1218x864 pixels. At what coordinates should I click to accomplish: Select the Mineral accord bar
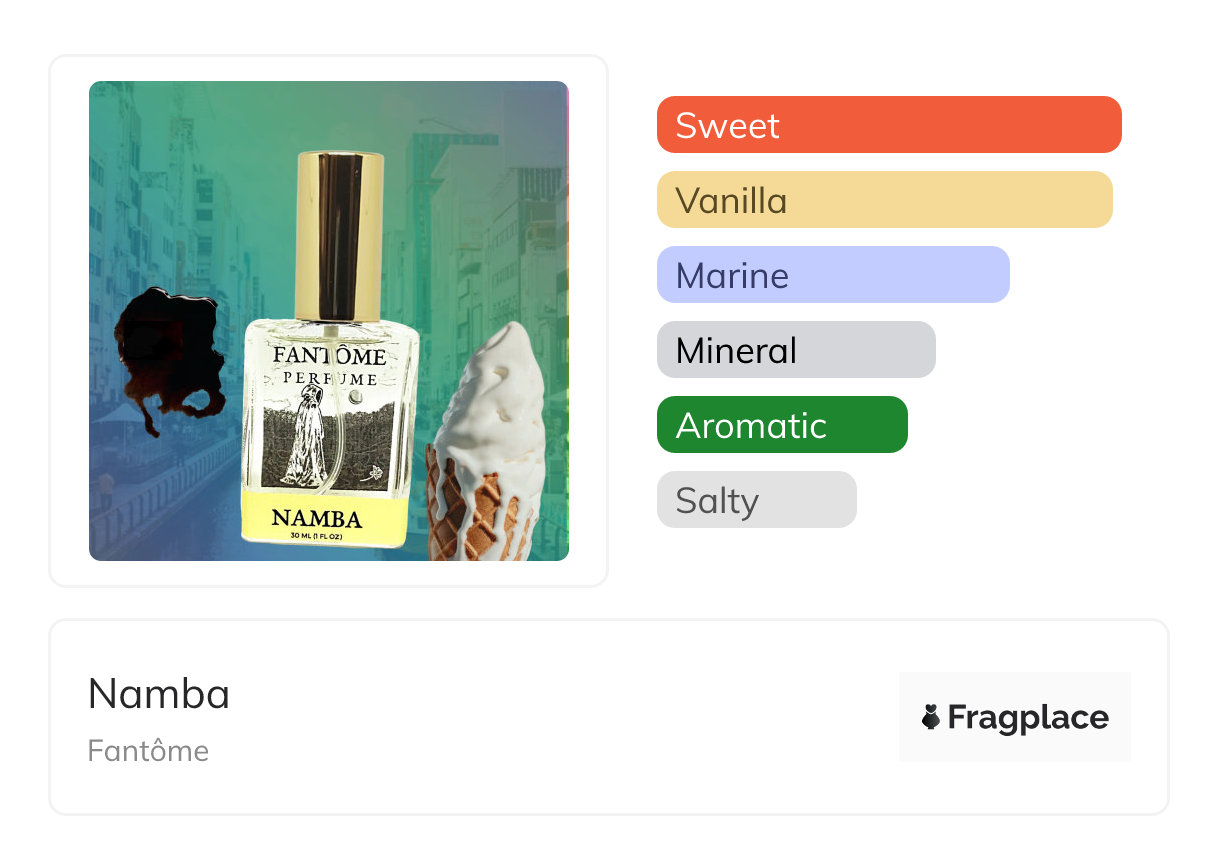796,350
